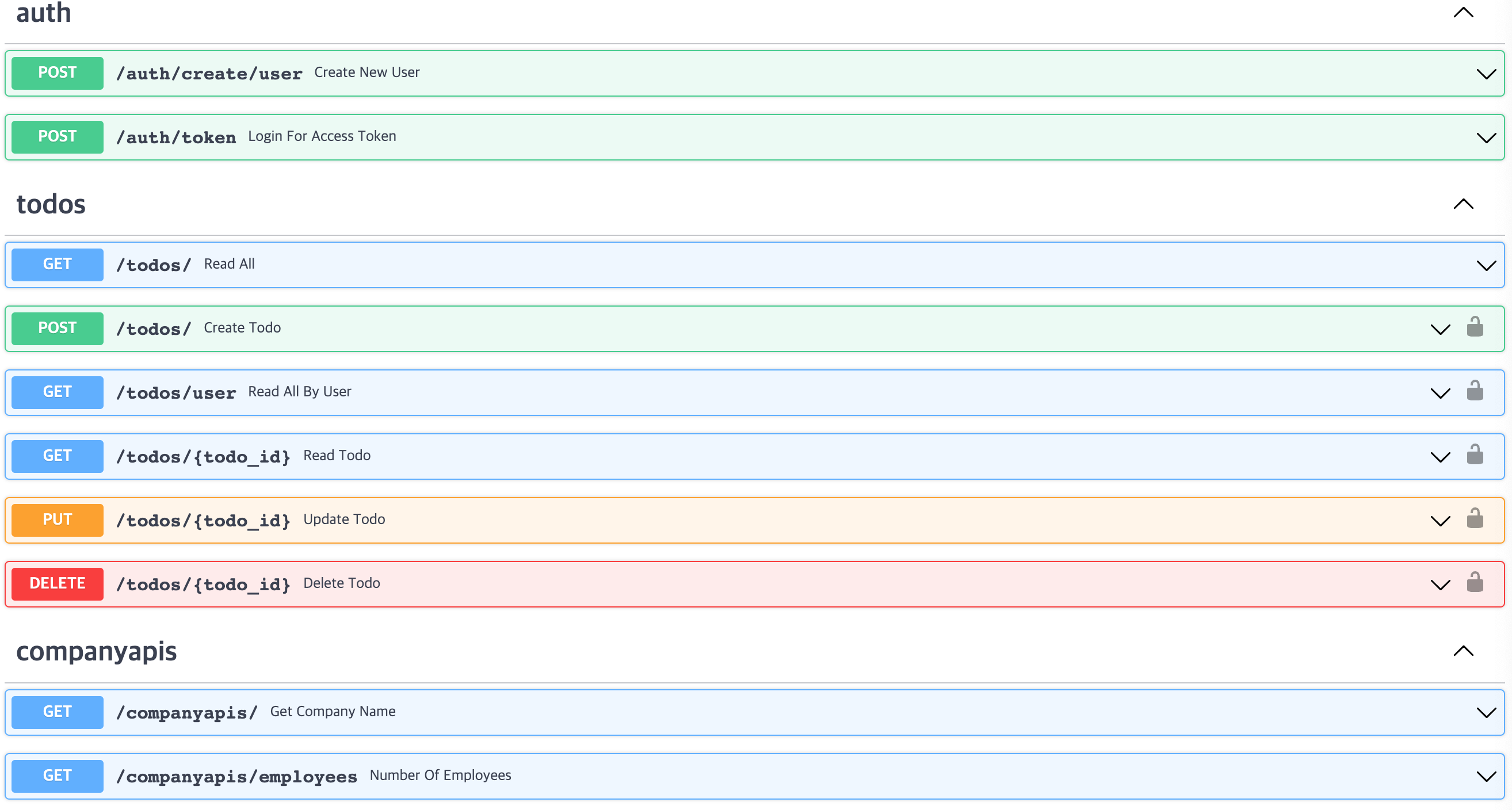Open the /auth/create/user path link

click(209, 74)
